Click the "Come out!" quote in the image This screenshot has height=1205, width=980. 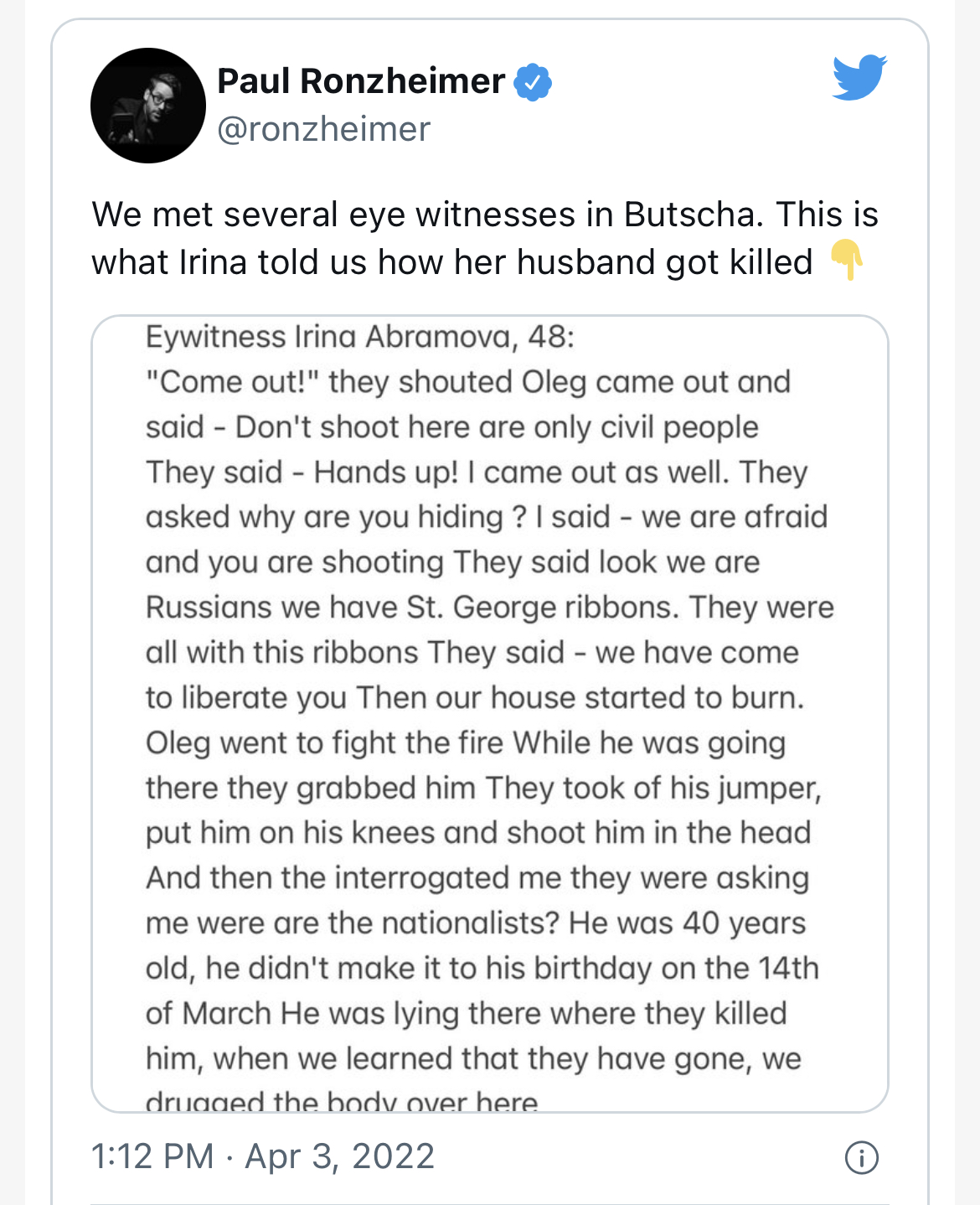point(233,382)
